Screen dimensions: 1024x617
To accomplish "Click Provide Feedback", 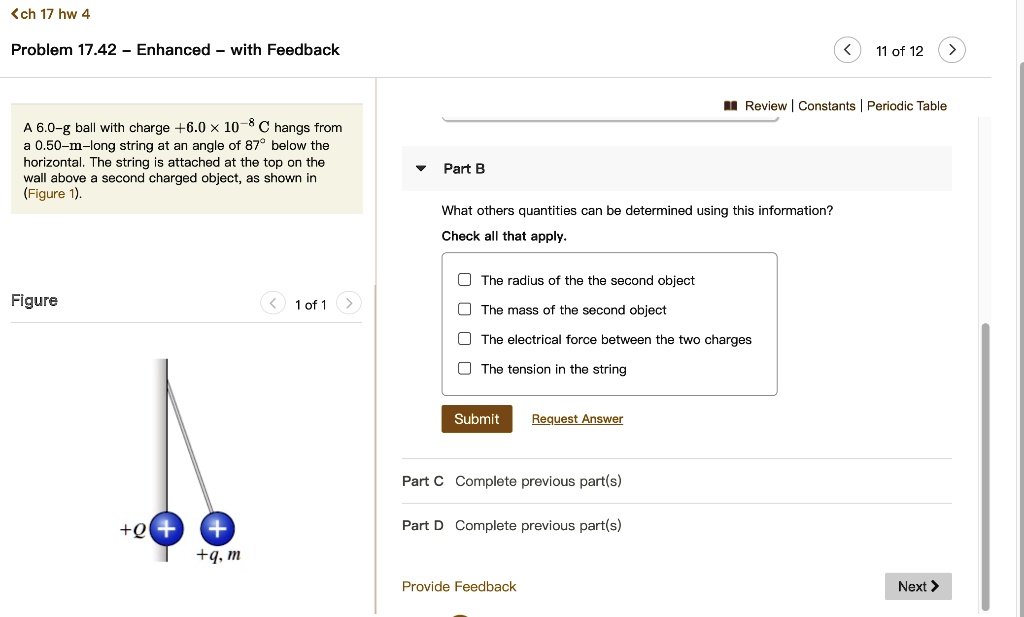I will [x=459, y=586].
